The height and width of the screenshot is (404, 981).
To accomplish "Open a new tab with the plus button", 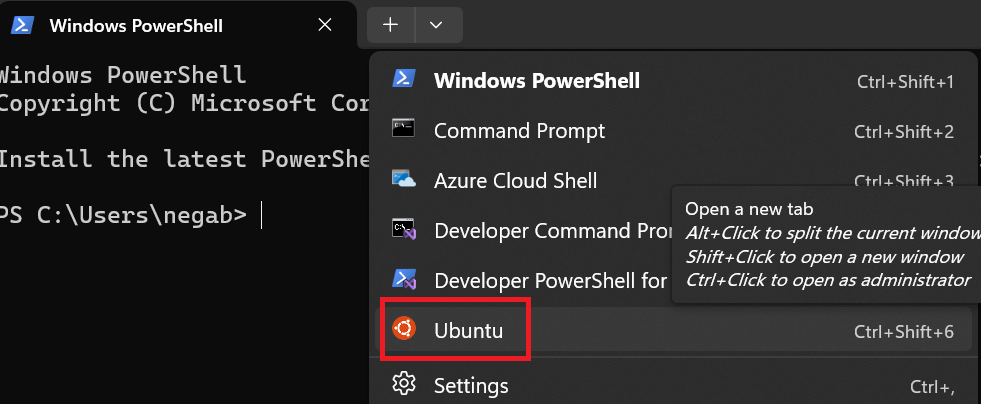I will coord(390,25).
